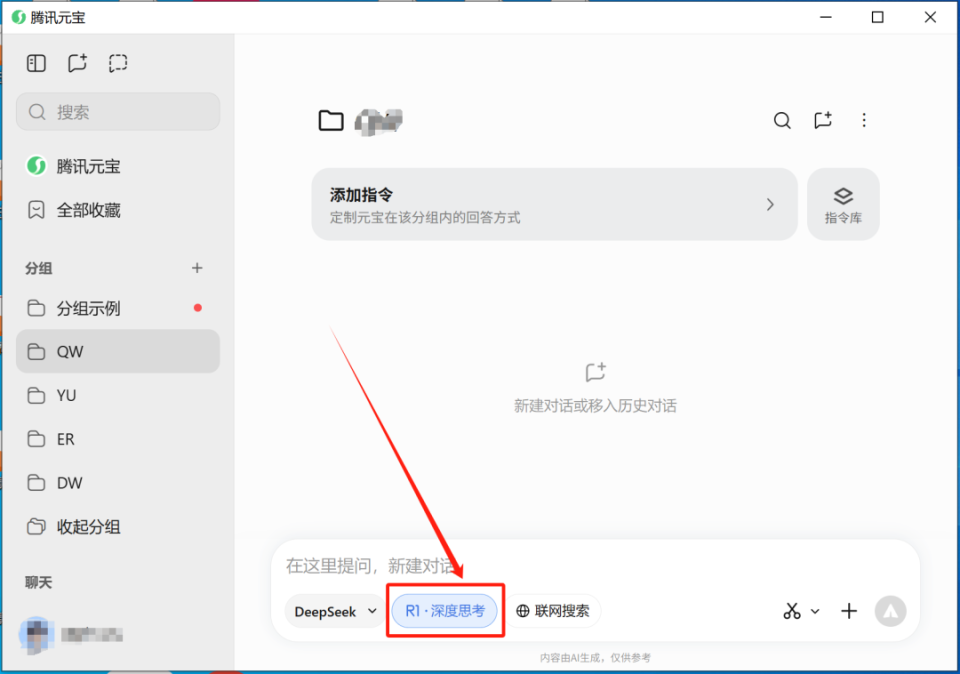
Task: Collapse groups via 收起分组
Action: point(118,526)
